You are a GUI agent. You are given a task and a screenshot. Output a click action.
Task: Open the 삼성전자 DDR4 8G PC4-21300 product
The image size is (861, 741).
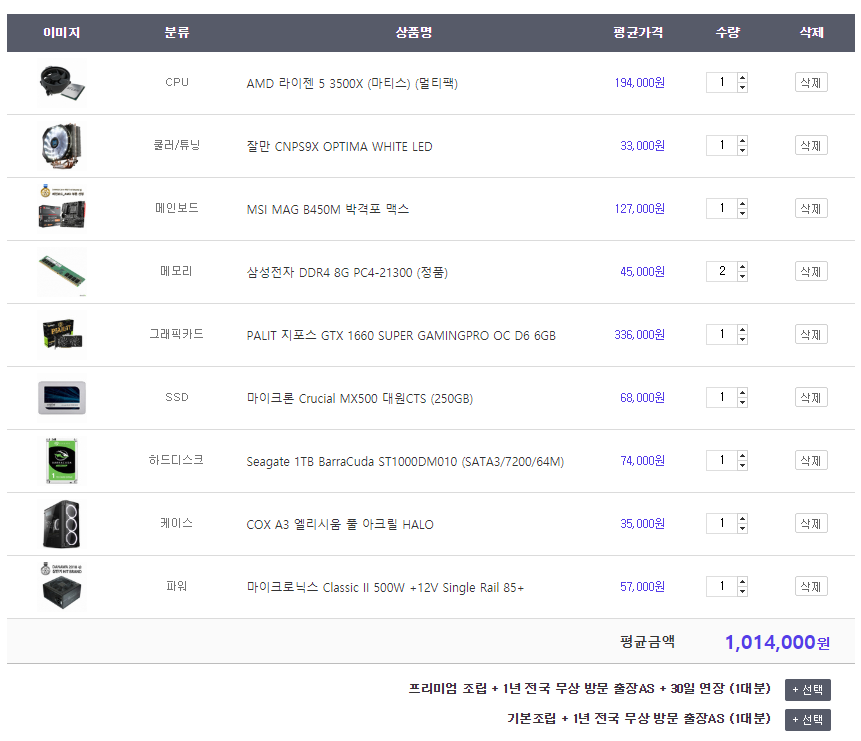click(347, 272)
